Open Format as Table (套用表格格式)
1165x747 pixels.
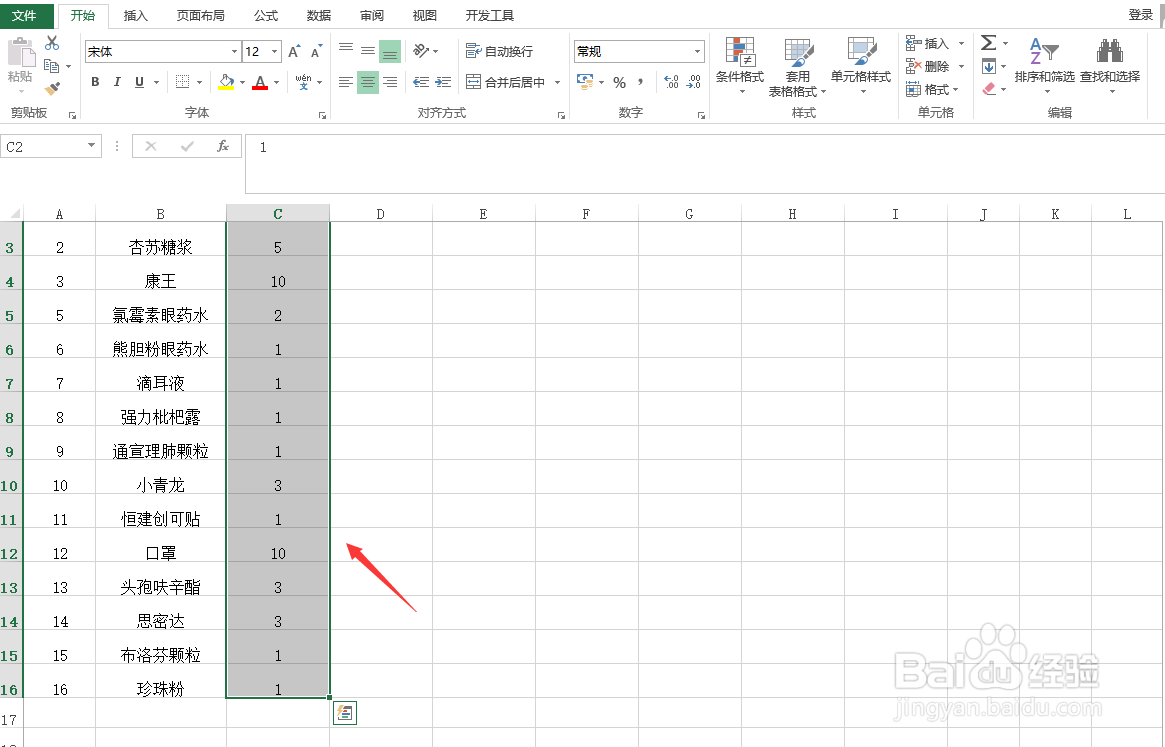point(797,67)
